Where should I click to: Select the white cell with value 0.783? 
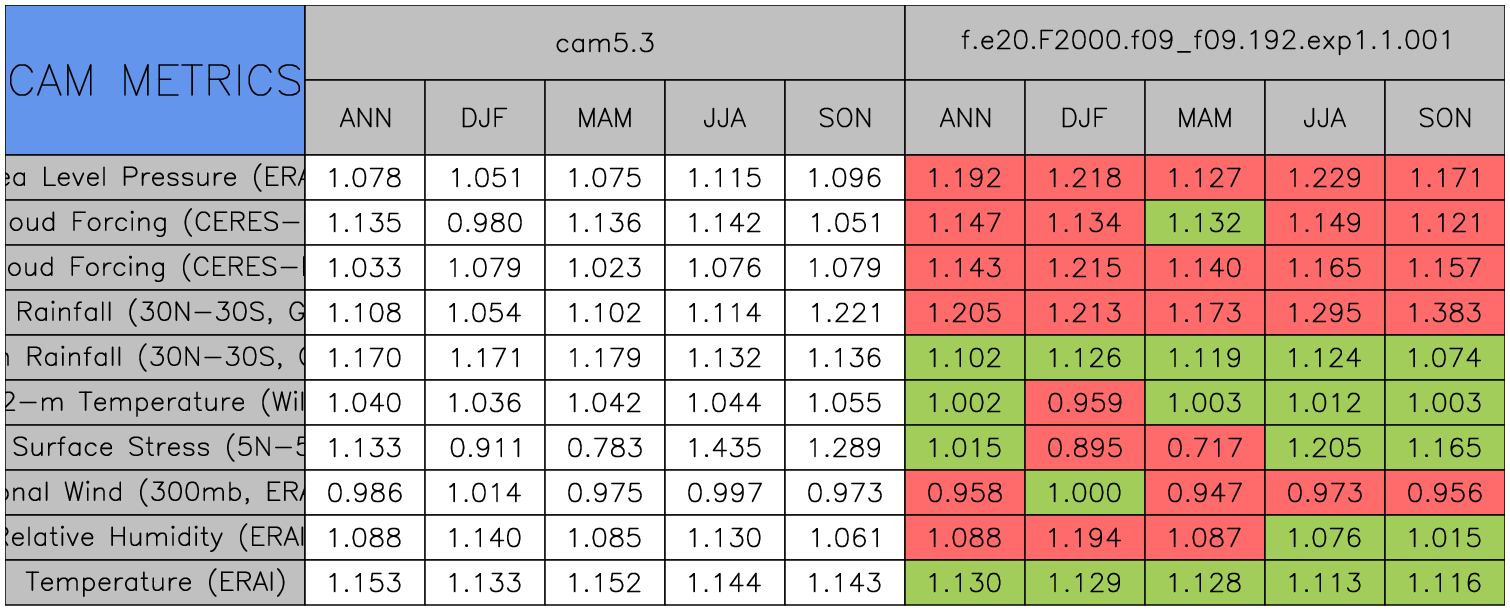tap(604, 447)
